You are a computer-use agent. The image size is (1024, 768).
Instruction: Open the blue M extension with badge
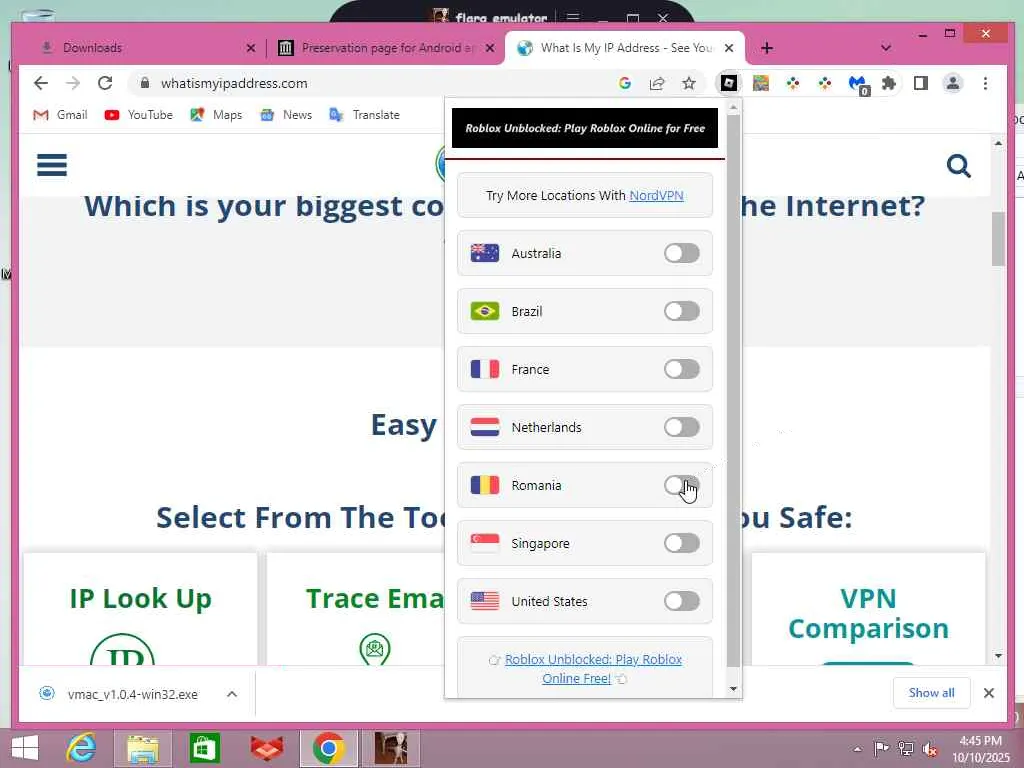(857, 84)
